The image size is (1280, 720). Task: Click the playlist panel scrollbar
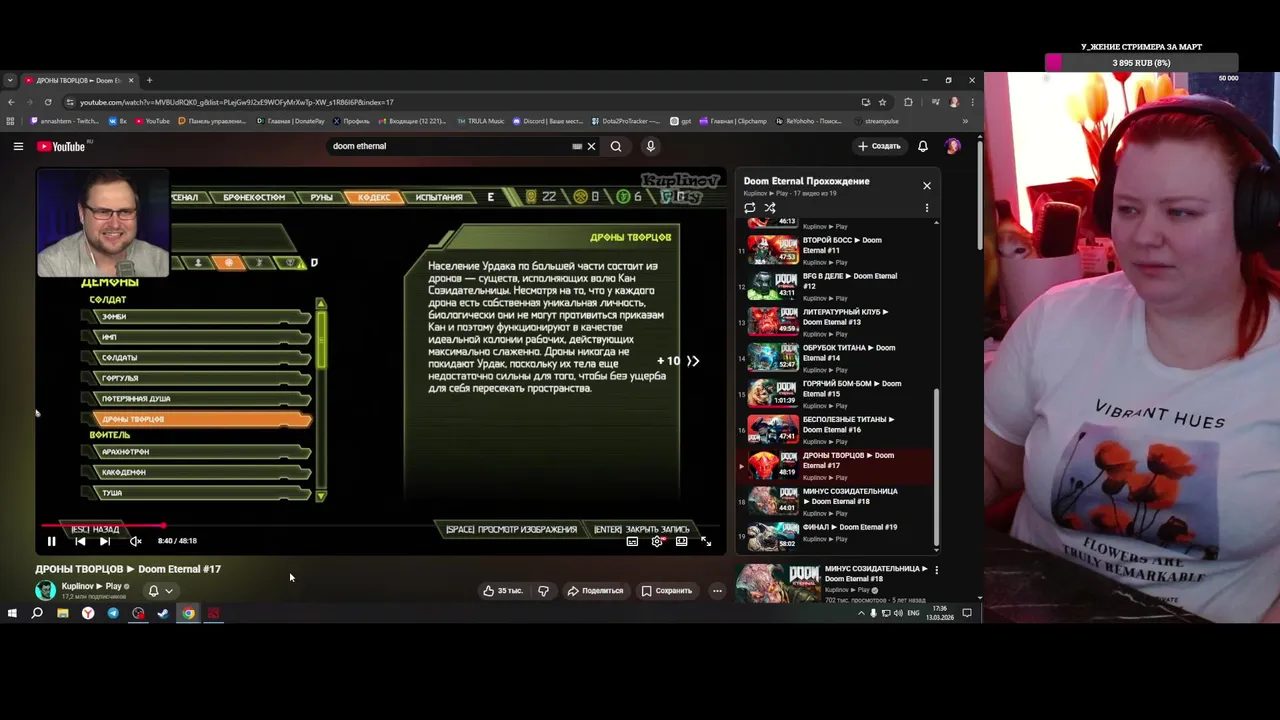[x=937, y=465]
